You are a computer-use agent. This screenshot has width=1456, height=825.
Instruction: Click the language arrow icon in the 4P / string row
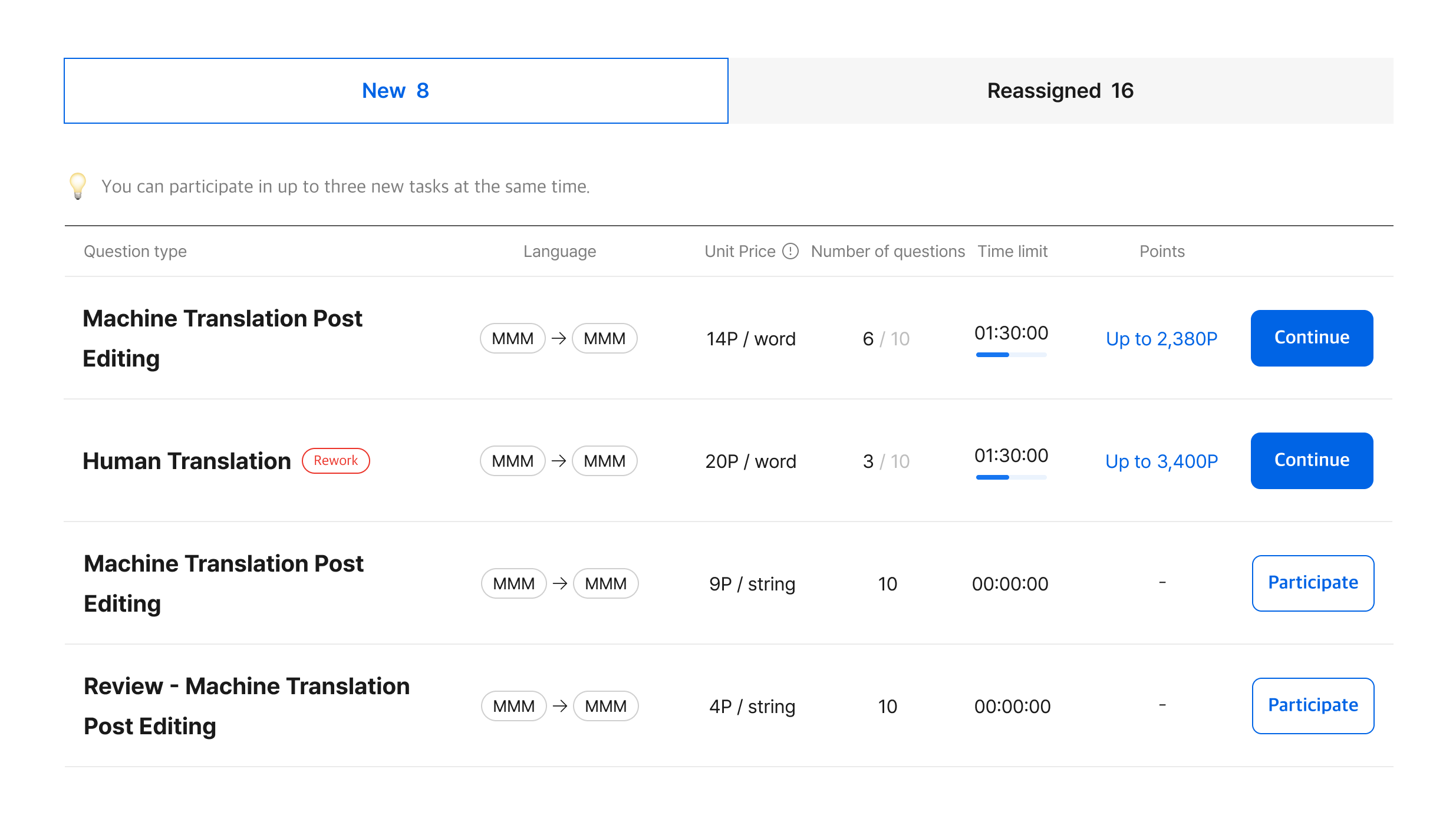tap(560, 706)
